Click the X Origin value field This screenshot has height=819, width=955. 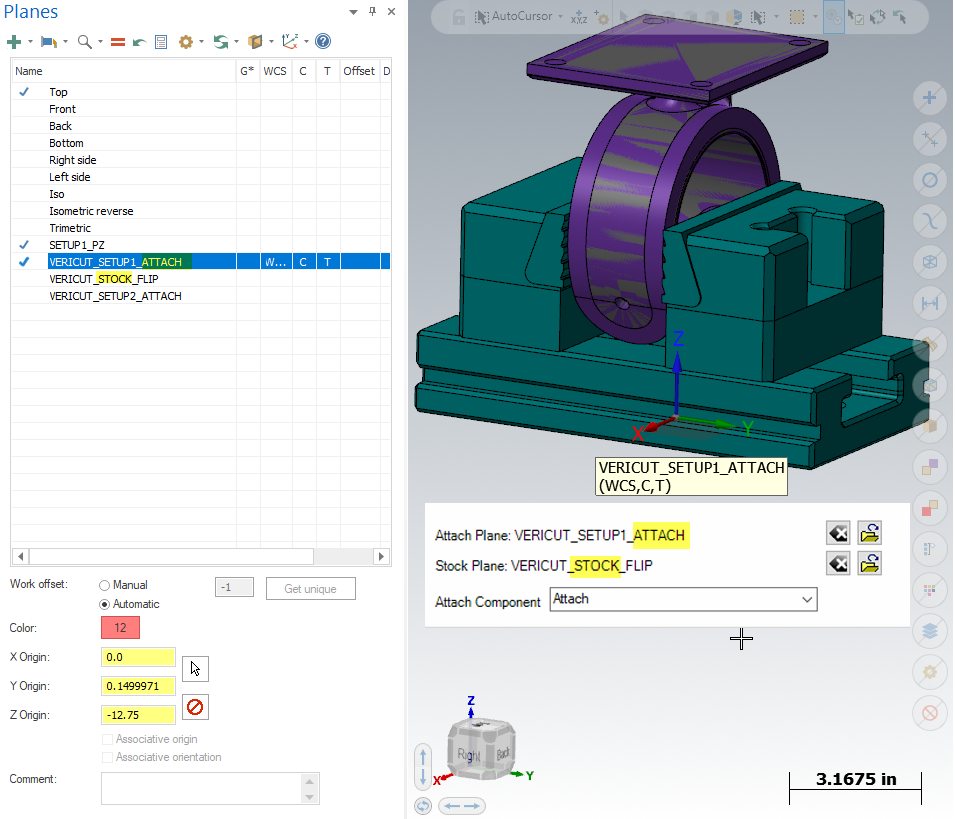coord(138,657)
